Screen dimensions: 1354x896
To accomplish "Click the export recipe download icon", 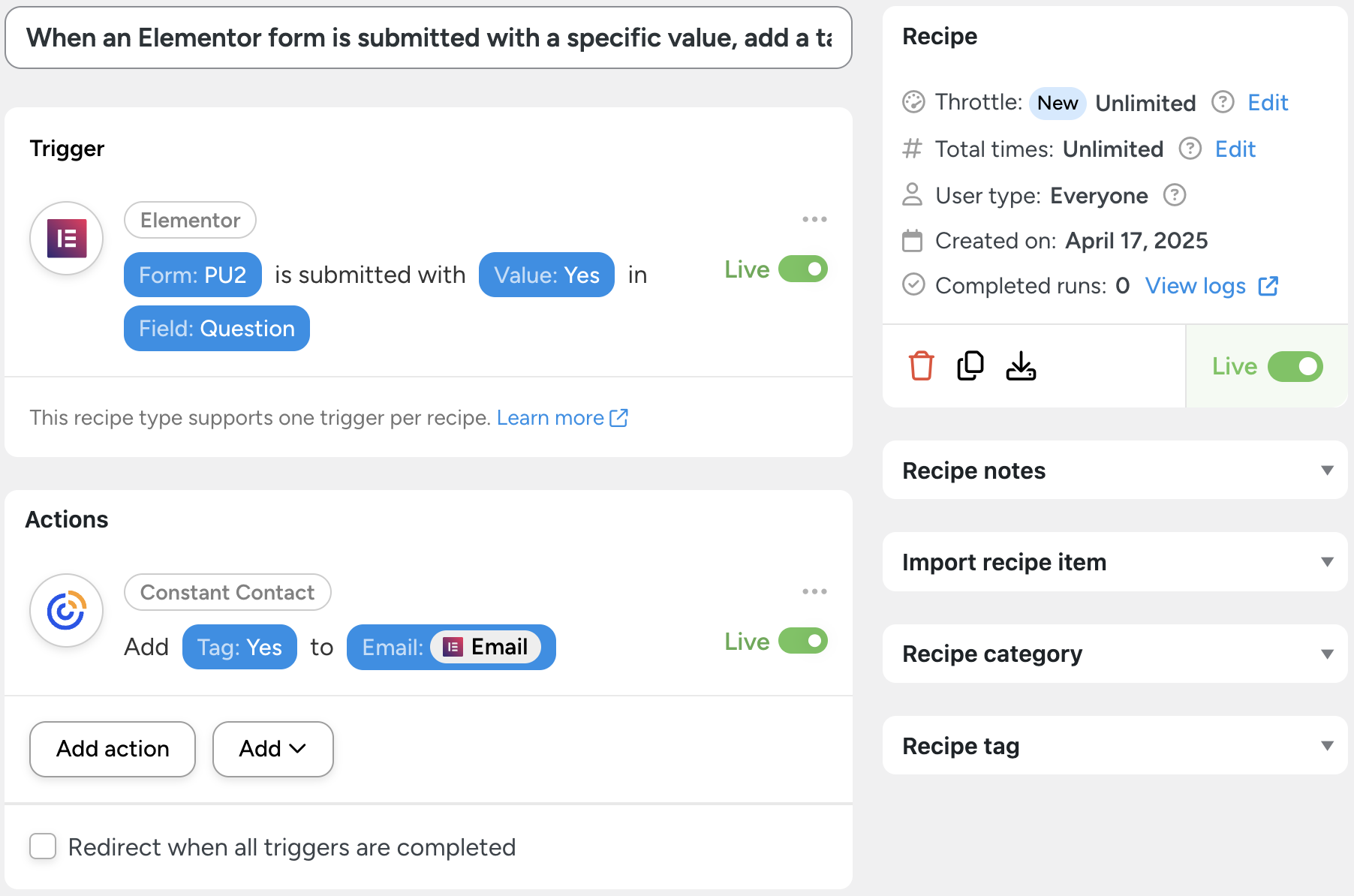I will [x=1021, y=366].
